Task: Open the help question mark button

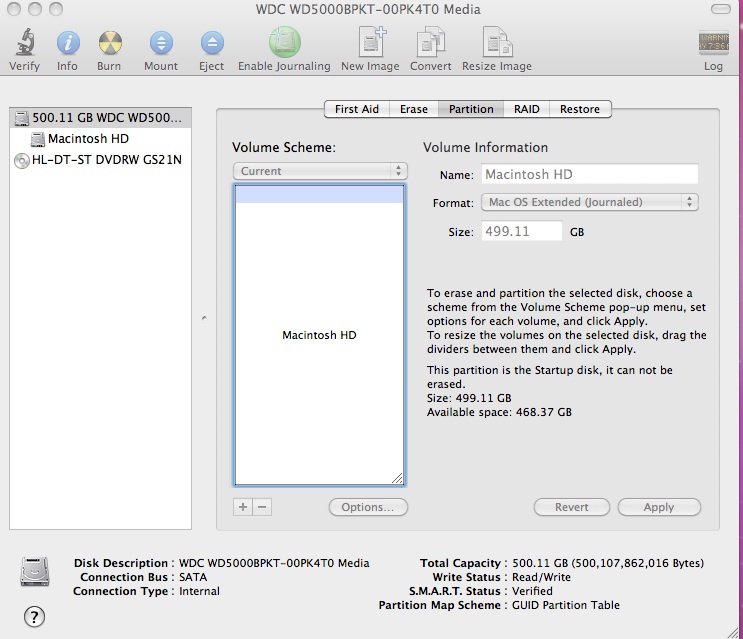Action: [x=34, y=616]
